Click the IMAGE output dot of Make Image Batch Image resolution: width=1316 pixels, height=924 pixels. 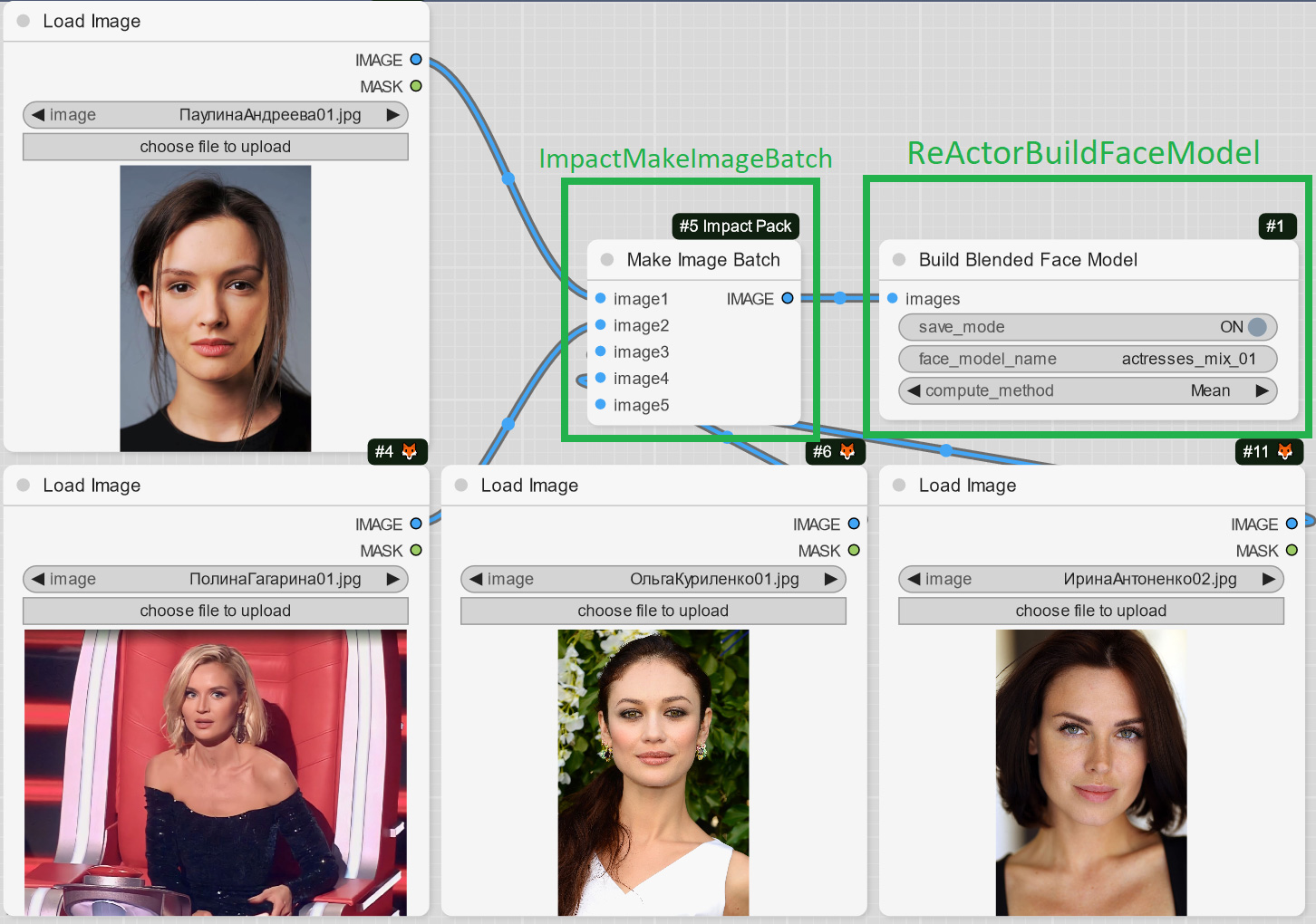(787, 298)
